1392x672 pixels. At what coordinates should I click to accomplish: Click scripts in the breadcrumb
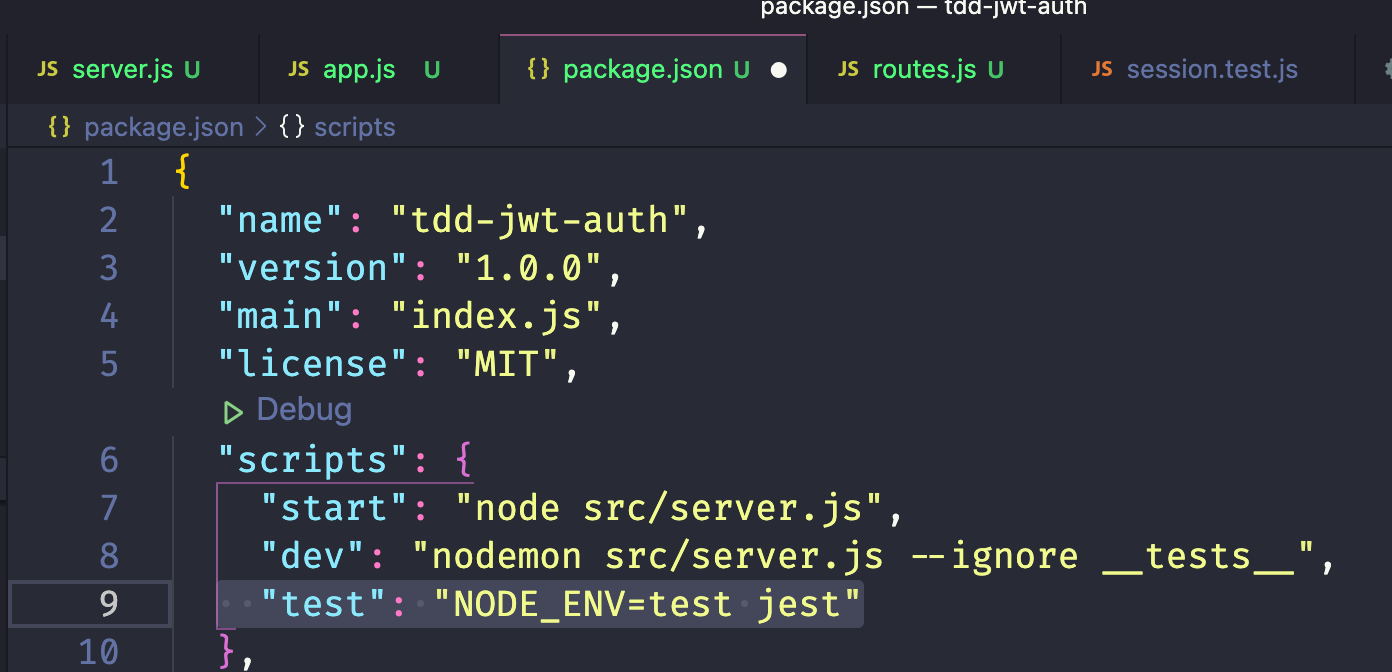click(x=355, y=127)
